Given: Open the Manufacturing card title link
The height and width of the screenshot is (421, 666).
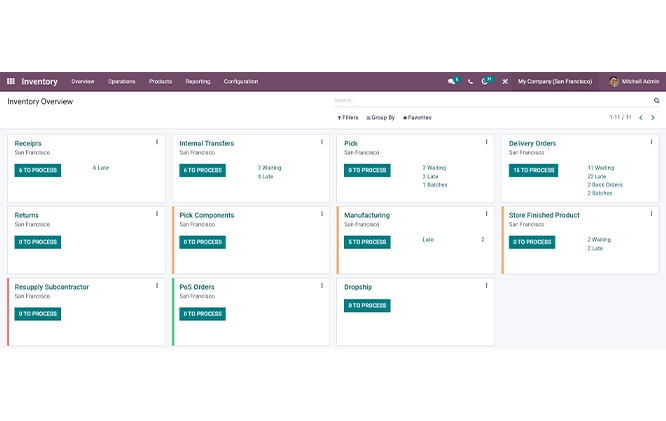Looking at the screenshot, I should coord(367,215).
